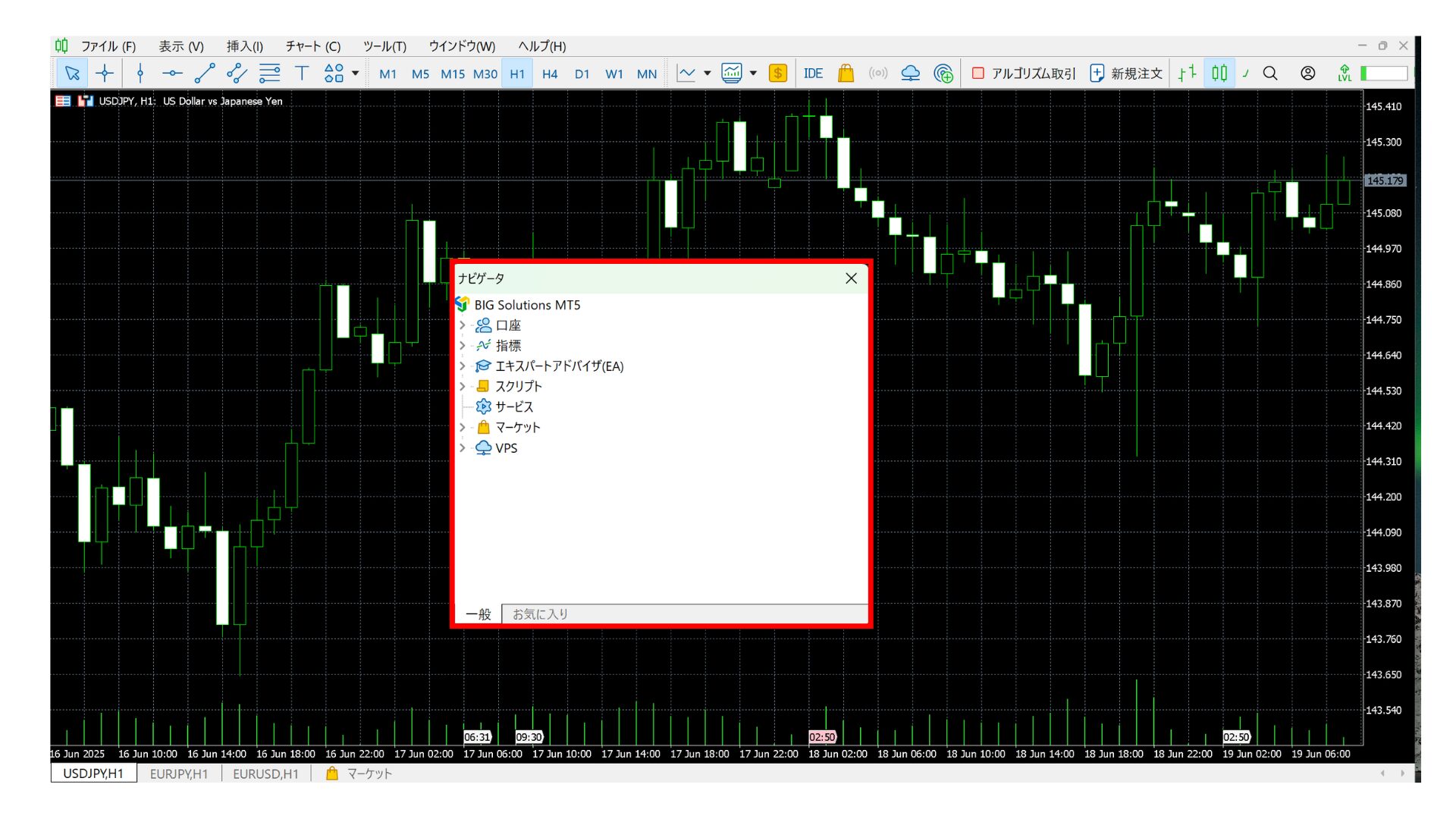The height and width of the screenshot is (819, 1456).
Task: Open the MetaEditor IDE
Action: (x=813, y=74)
